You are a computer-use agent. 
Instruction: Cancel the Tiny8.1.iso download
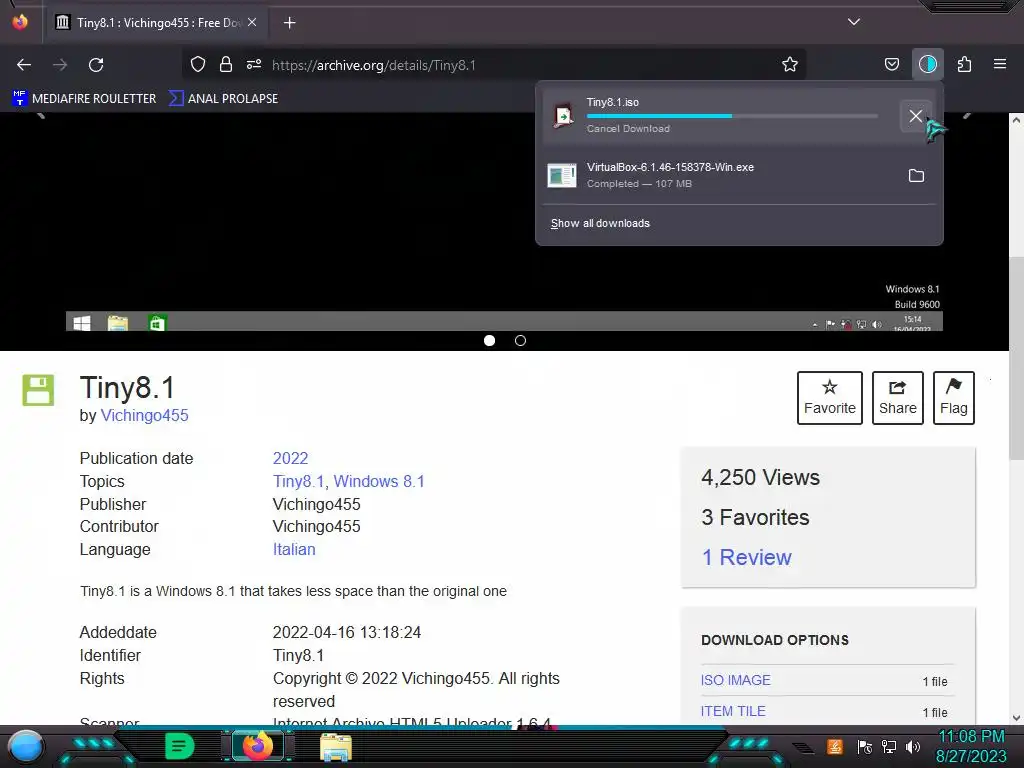point(916,116)
